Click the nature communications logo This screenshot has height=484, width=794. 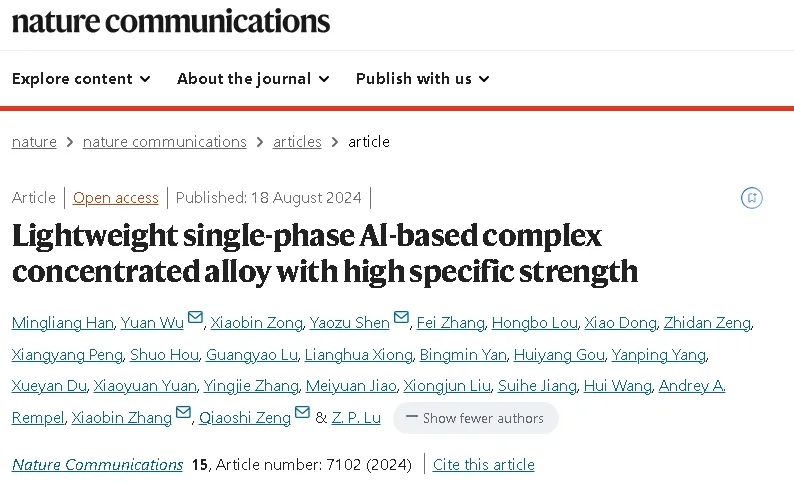click(x=171, y=22)
